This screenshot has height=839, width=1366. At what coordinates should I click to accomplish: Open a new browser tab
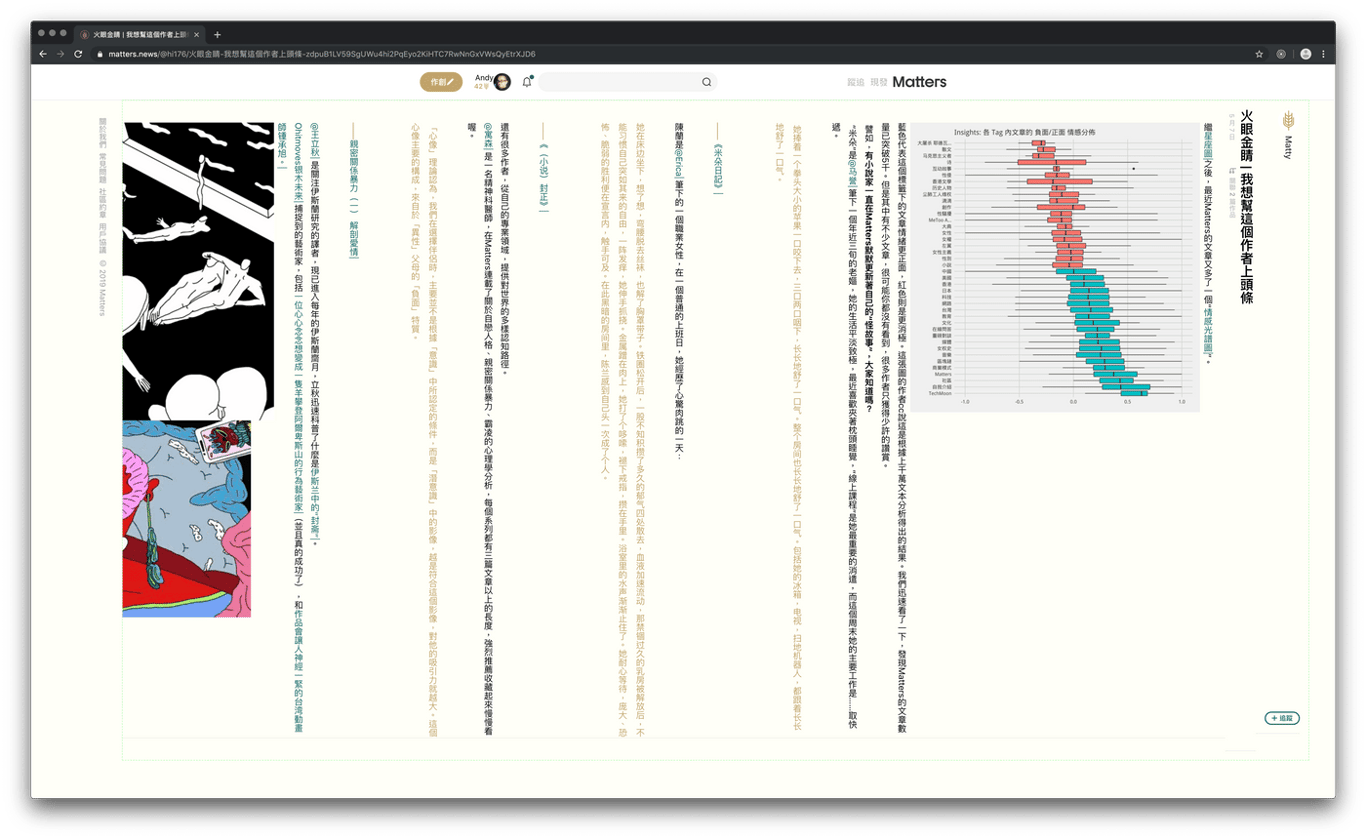(x=218, y=34)
